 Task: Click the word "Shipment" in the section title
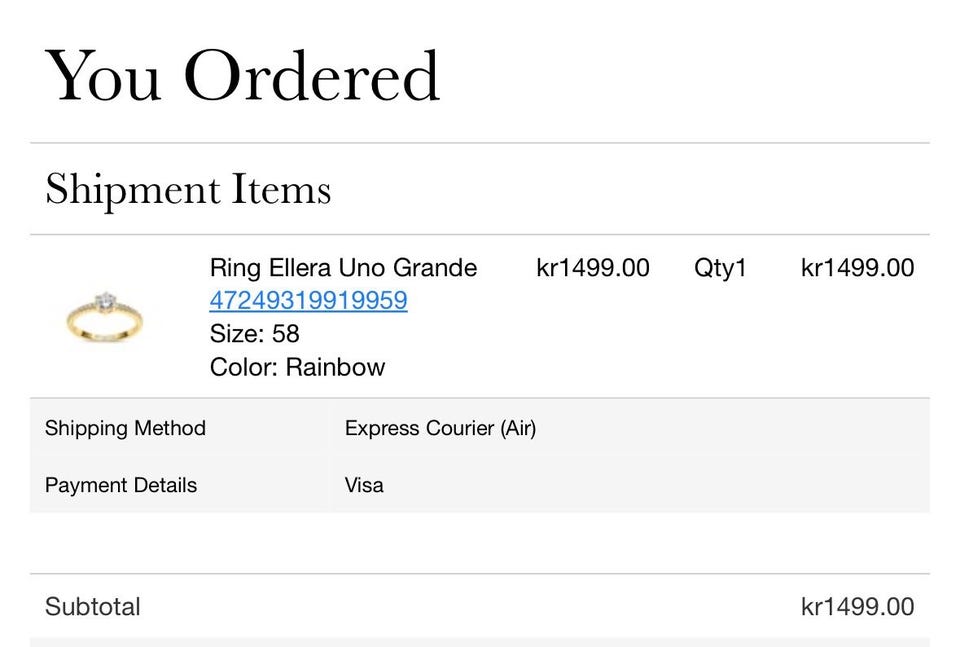click(x=132, y=189)
